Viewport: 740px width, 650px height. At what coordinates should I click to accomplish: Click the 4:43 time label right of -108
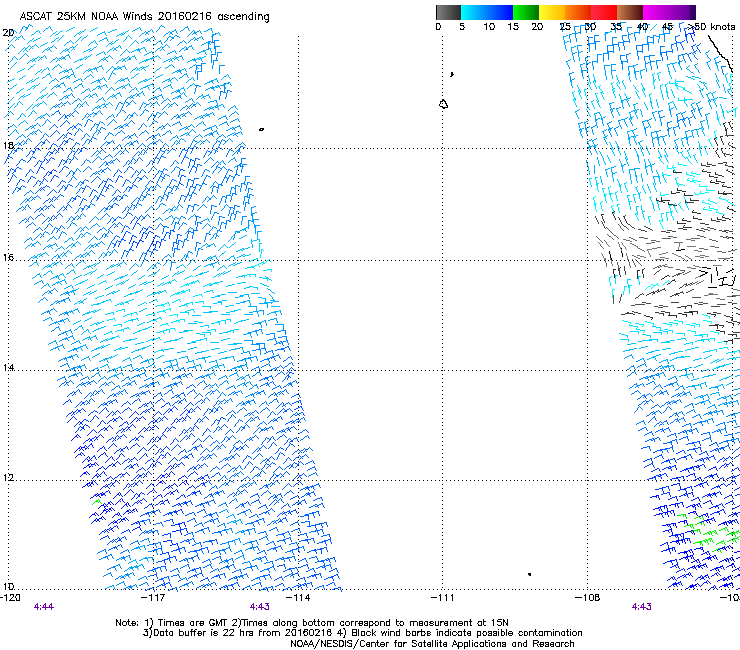[641, 607]
